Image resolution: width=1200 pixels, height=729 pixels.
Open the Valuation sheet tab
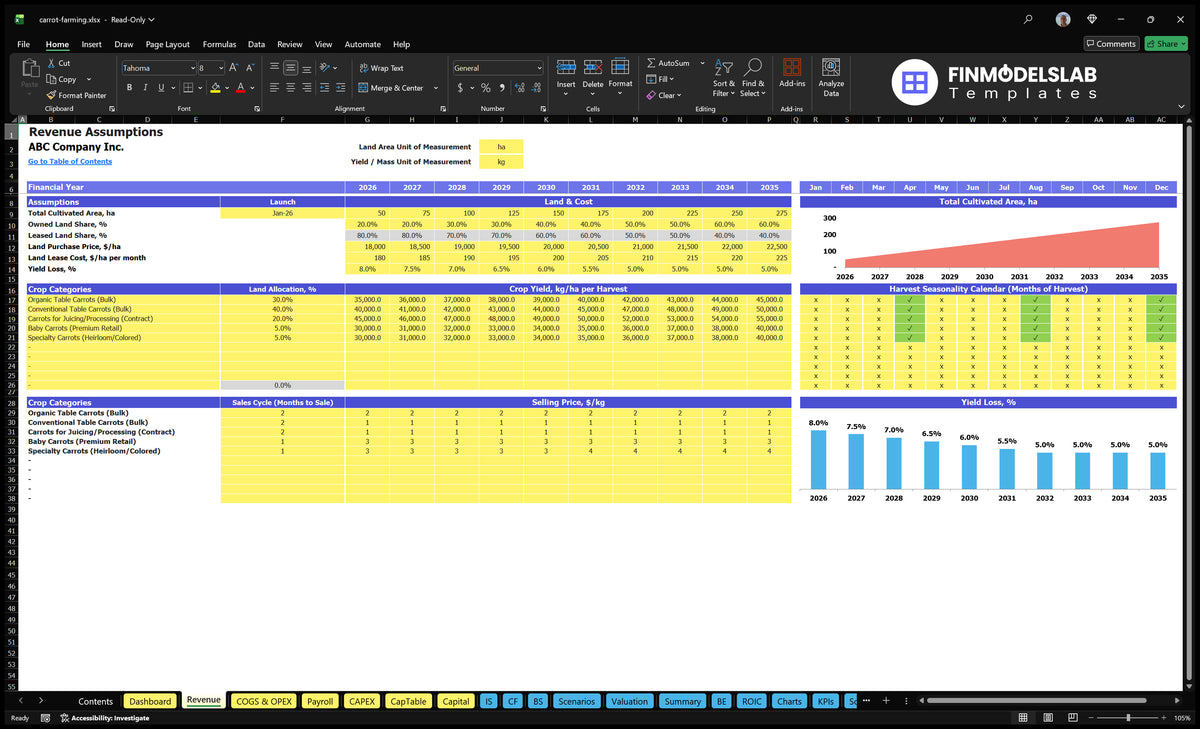(629, 701)
